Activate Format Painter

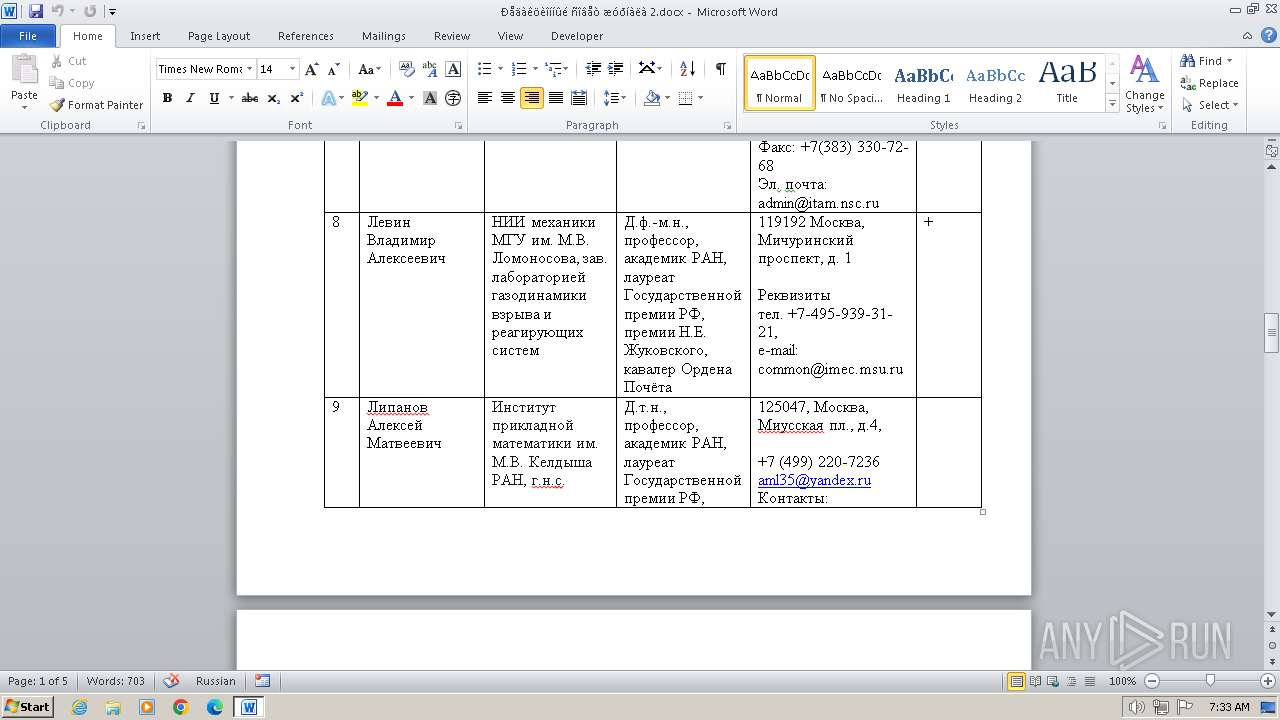pyautogui.click(x=96, y=105)
